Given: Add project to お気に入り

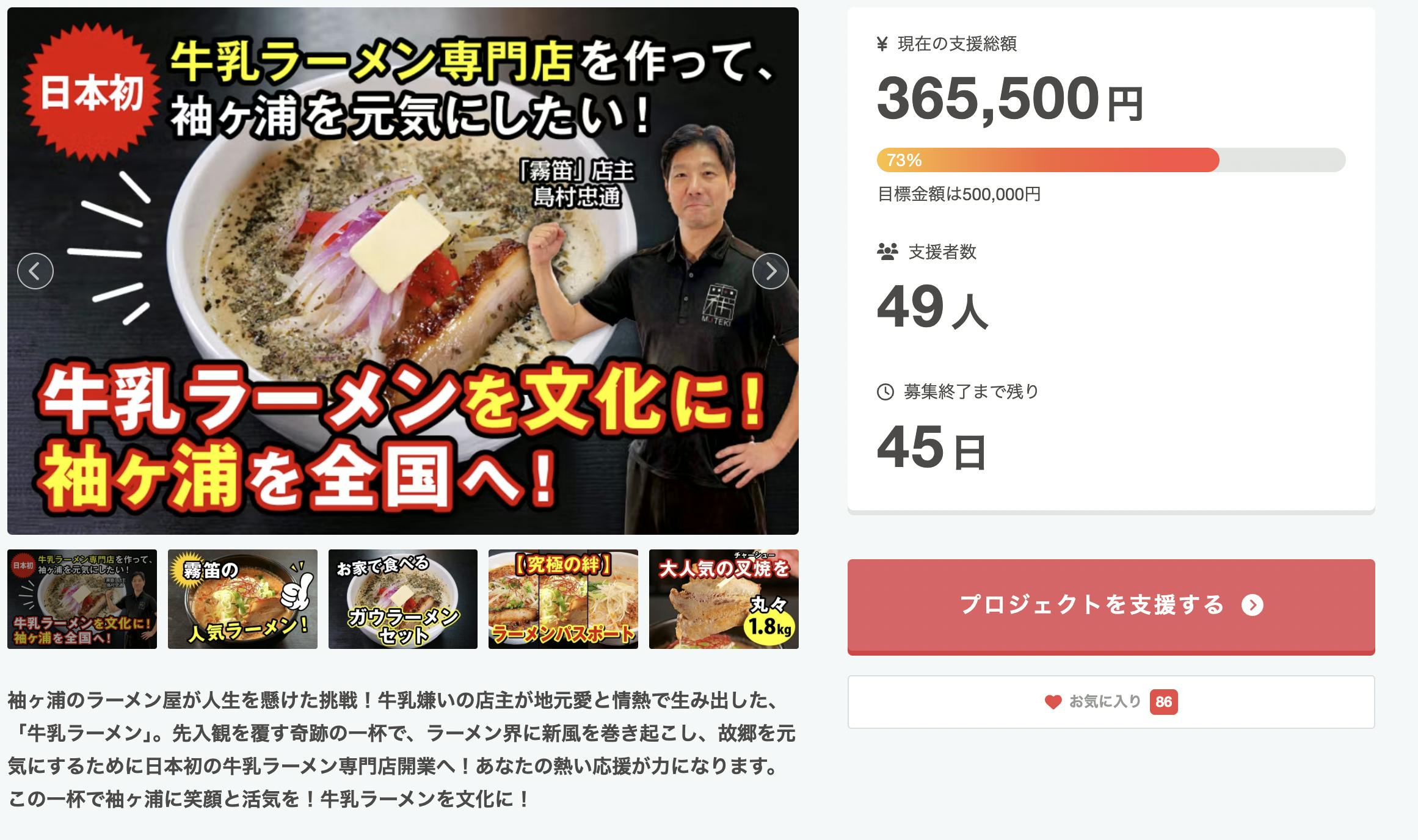Looking at the screenshot, I should pyautogui.click(x=1111, y=702).
